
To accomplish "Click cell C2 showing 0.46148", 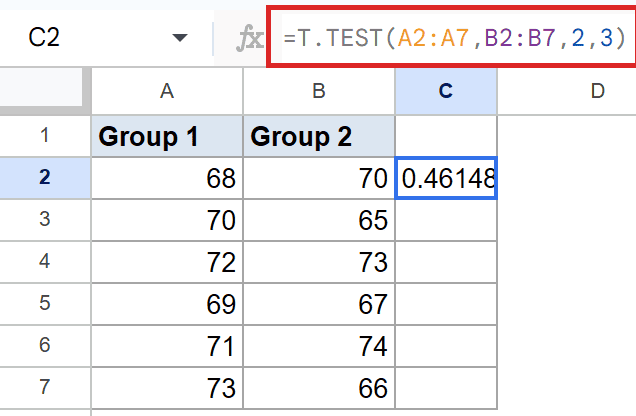I will point(446,178).
